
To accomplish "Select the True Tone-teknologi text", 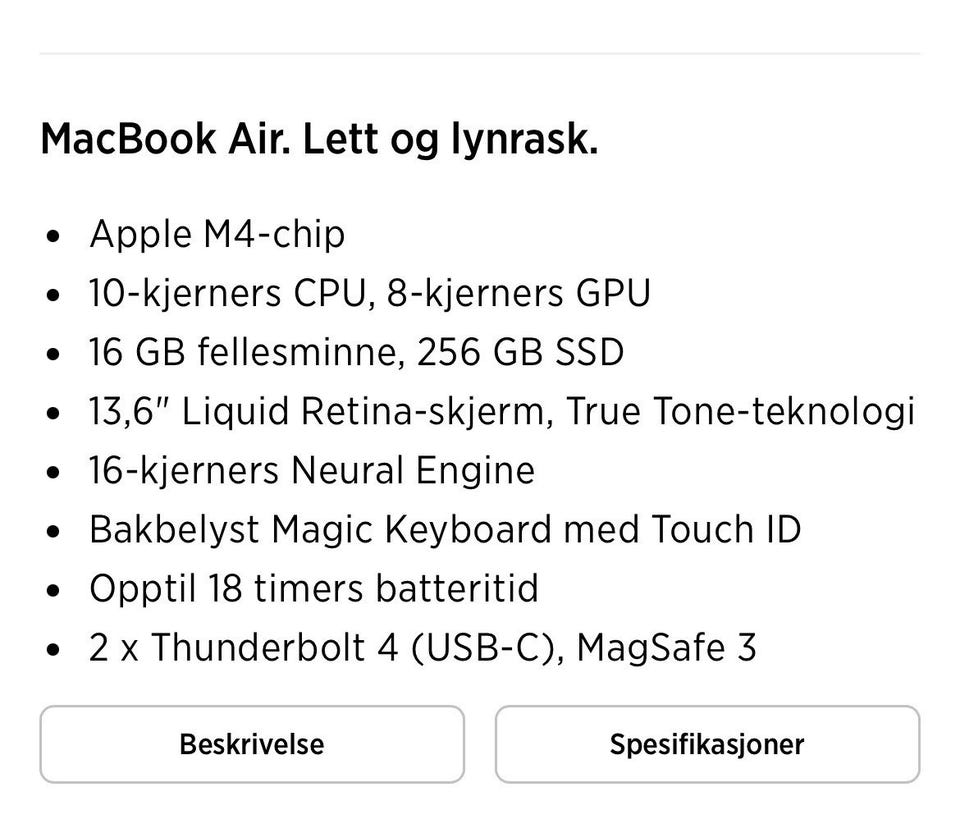I will click(x=740, y=411).
